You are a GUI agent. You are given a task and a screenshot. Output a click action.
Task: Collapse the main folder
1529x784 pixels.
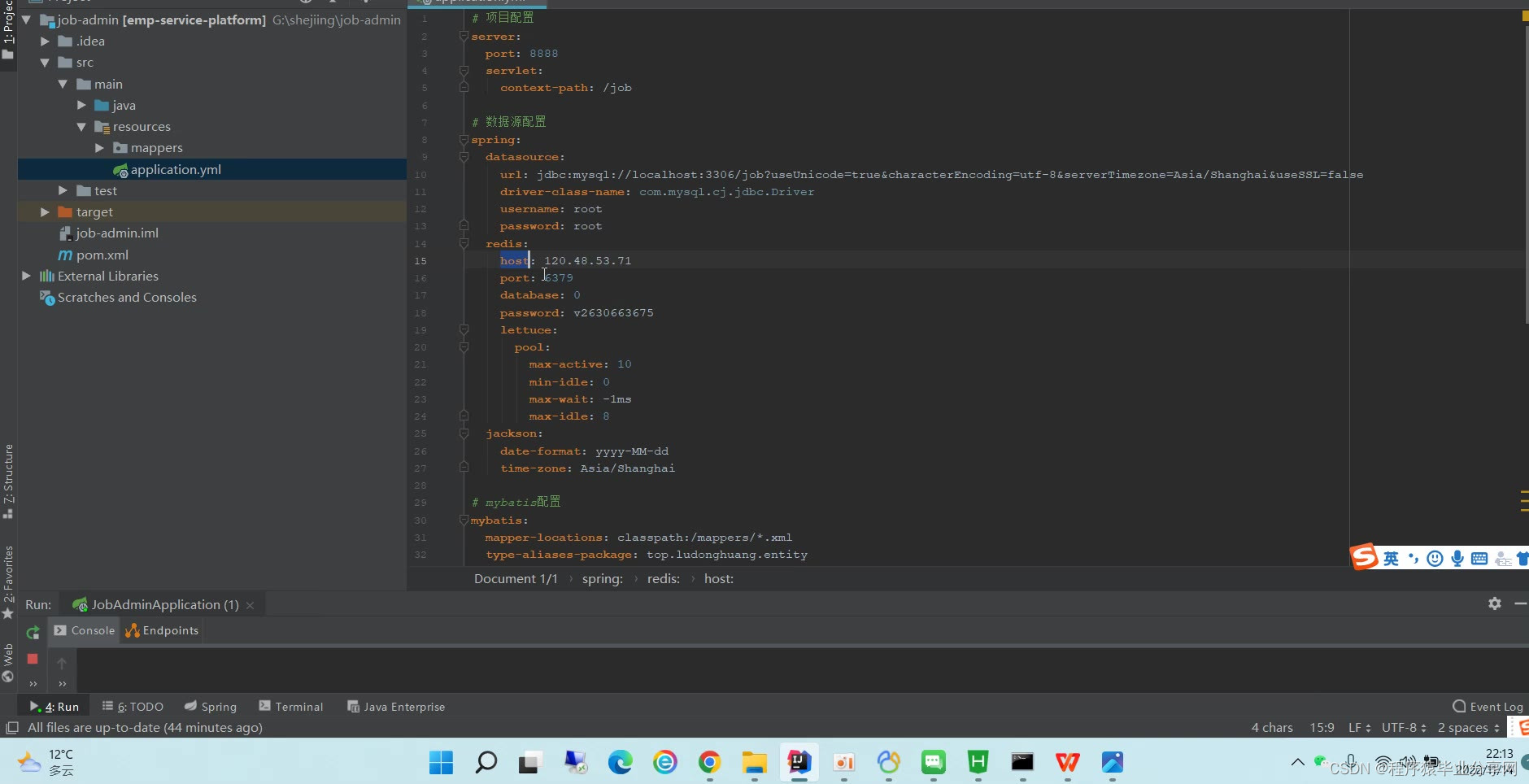[63, 84]
